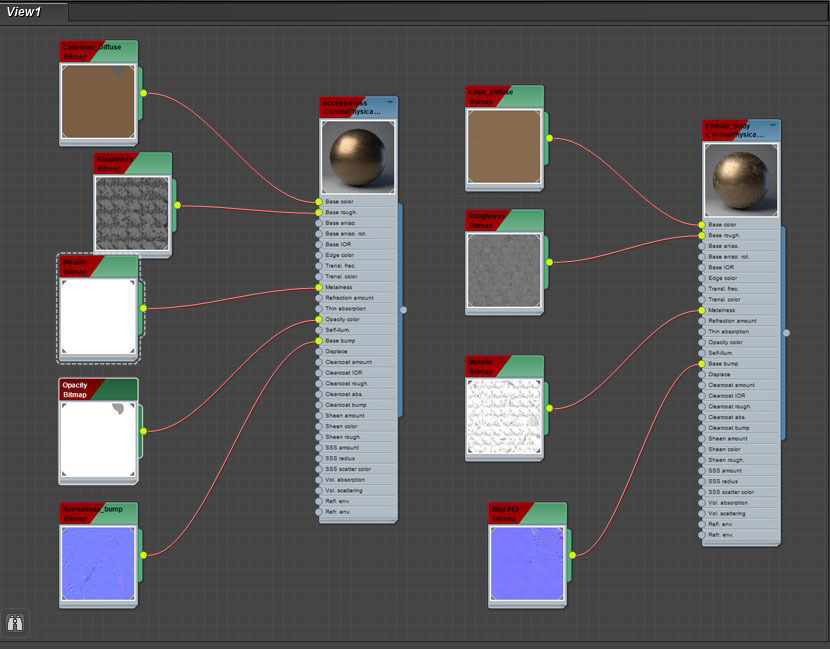Click the Female_Body node output socket
The width and height of the screenshot is (830, 649).
pyautogui.click(x=786, y=333)
